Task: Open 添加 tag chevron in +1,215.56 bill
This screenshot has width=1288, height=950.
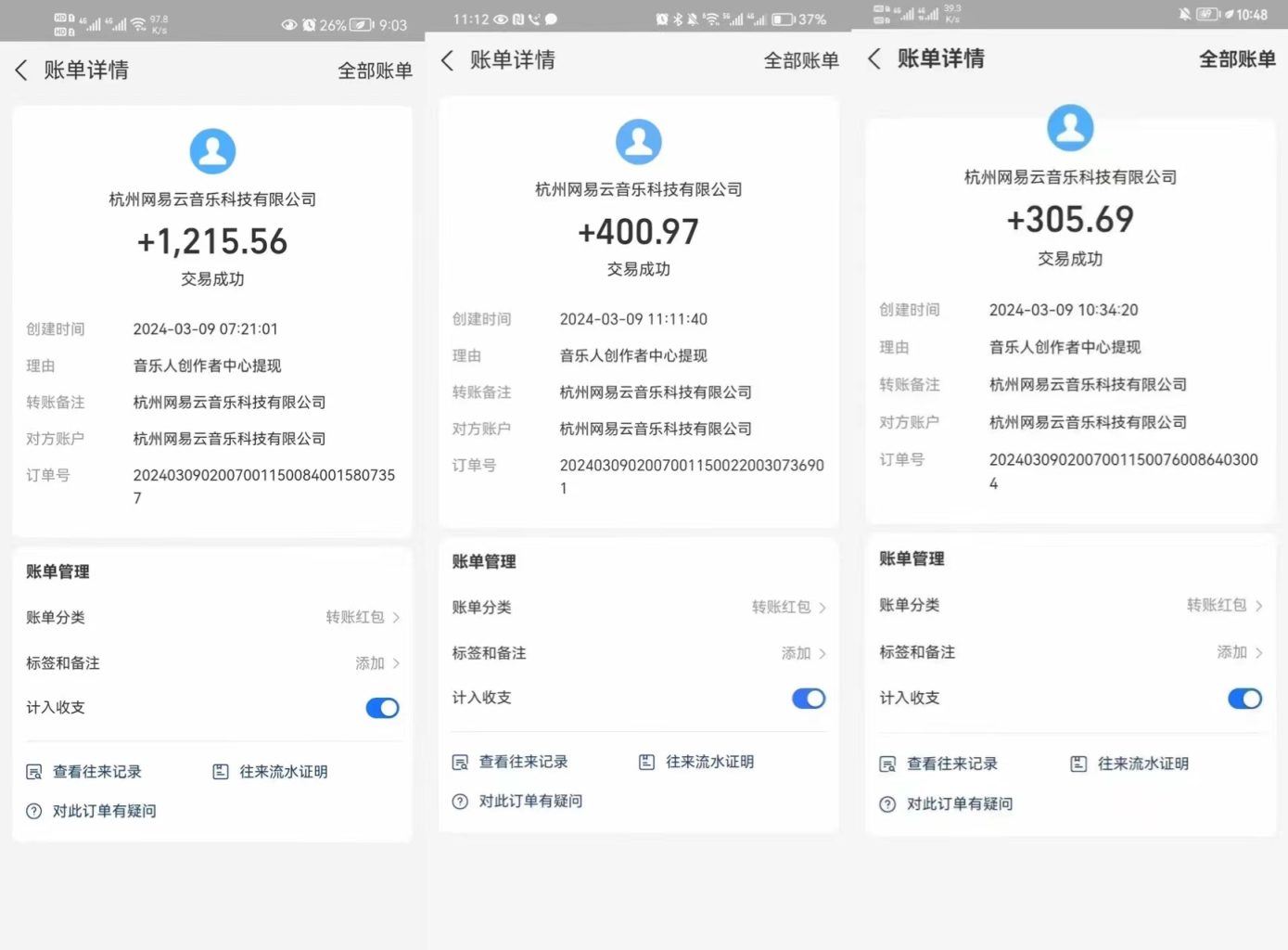Action: pyautogui.click(x=396, y=663)
